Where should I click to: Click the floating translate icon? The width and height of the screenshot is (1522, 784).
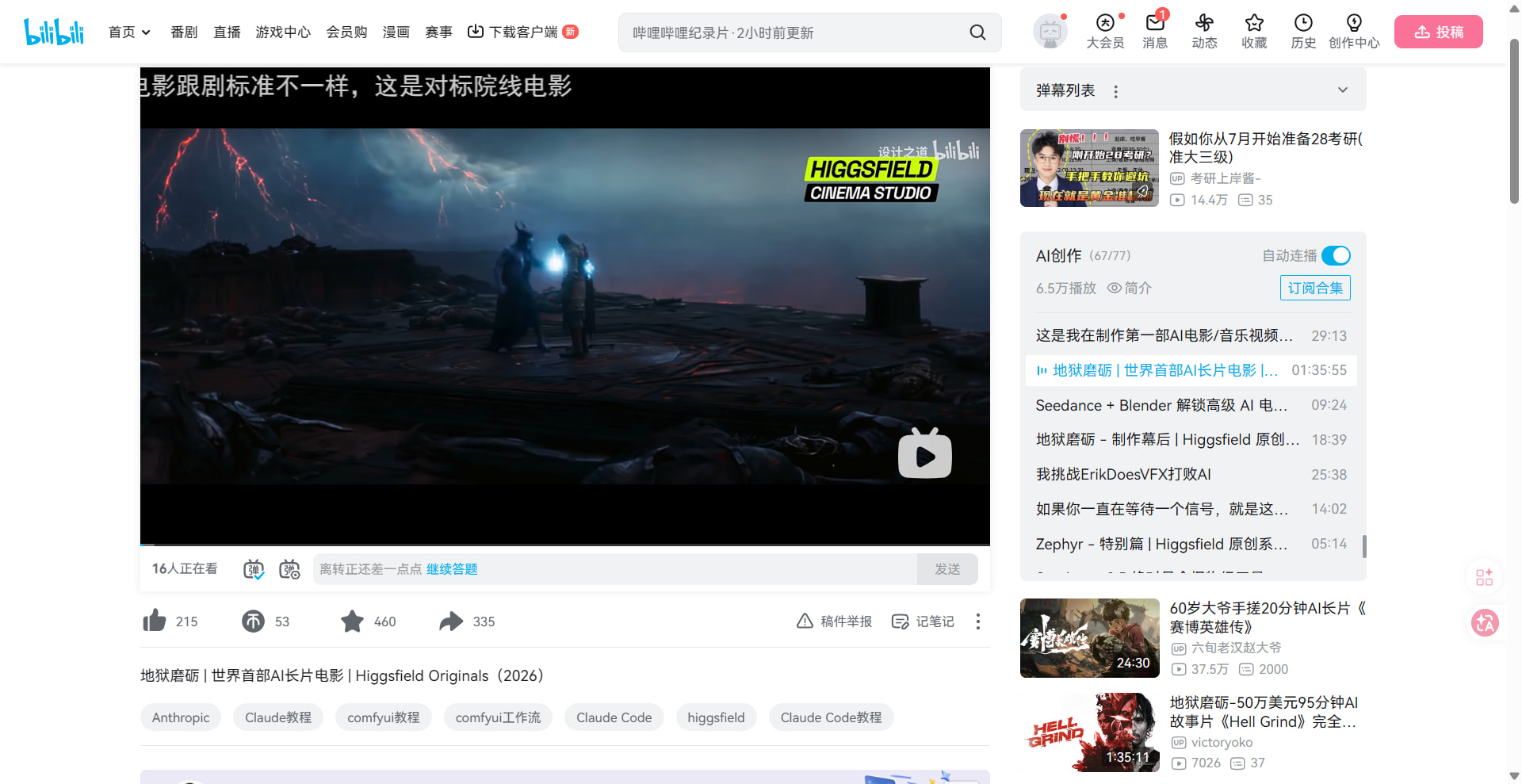click(x=1485, y=623)
